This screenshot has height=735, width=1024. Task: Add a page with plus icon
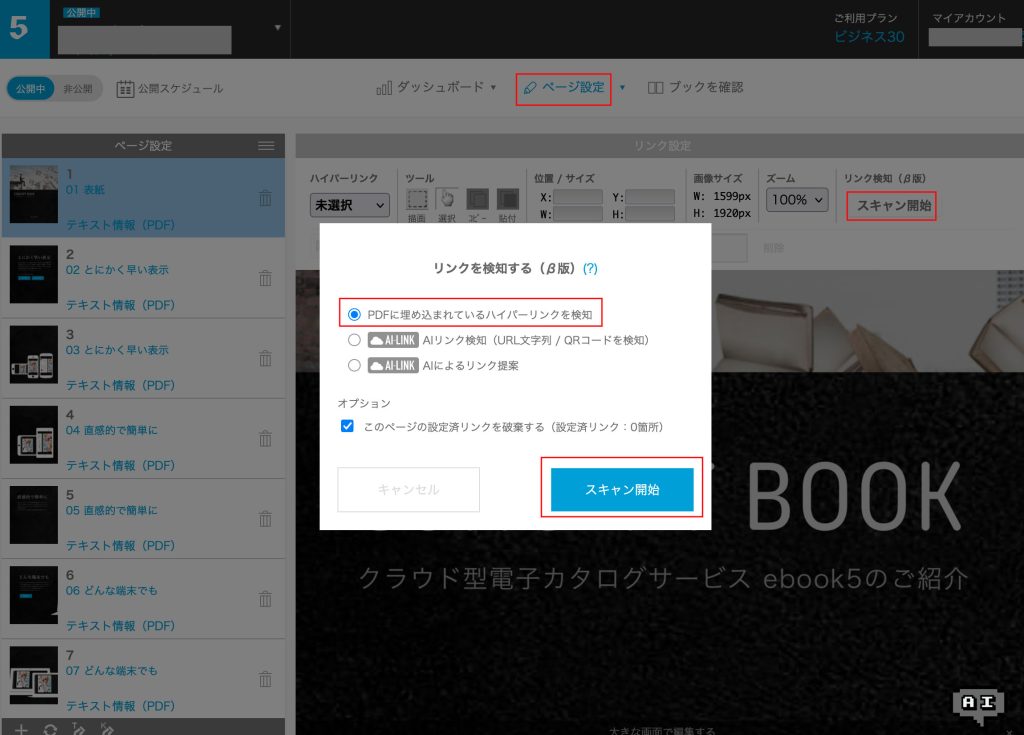click(21, 729)
